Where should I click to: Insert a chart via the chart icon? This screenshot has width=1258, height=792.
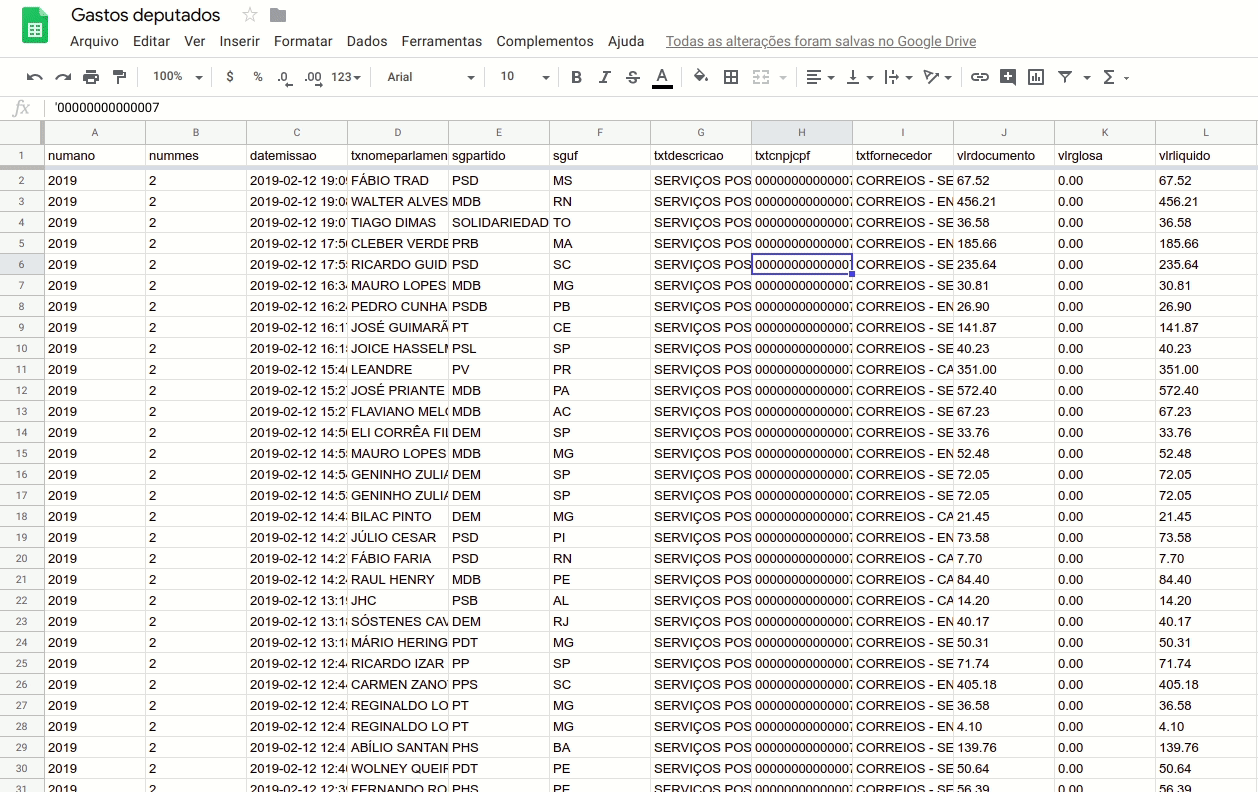(x=1036, y=77)
